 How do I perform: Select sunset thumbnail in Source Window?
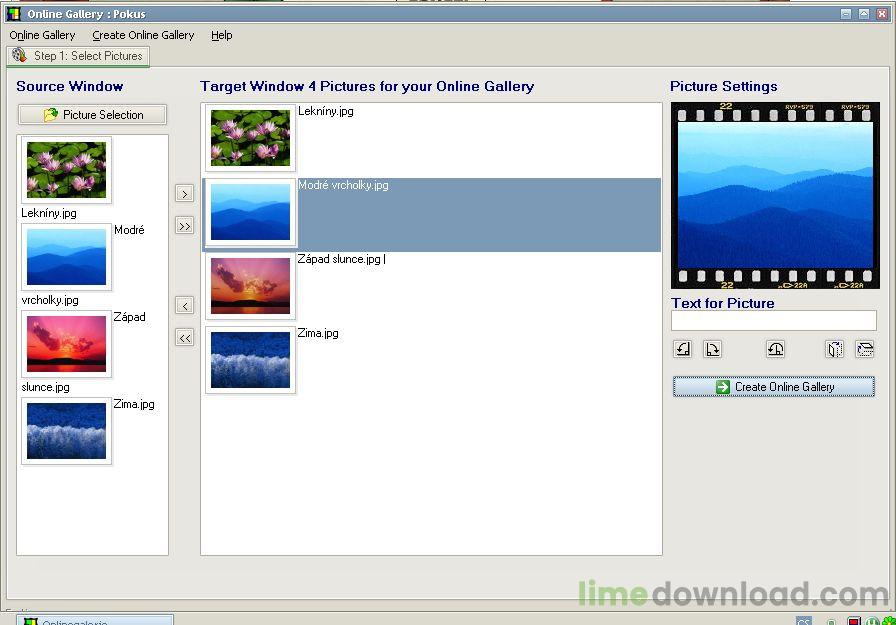[66, 344]
